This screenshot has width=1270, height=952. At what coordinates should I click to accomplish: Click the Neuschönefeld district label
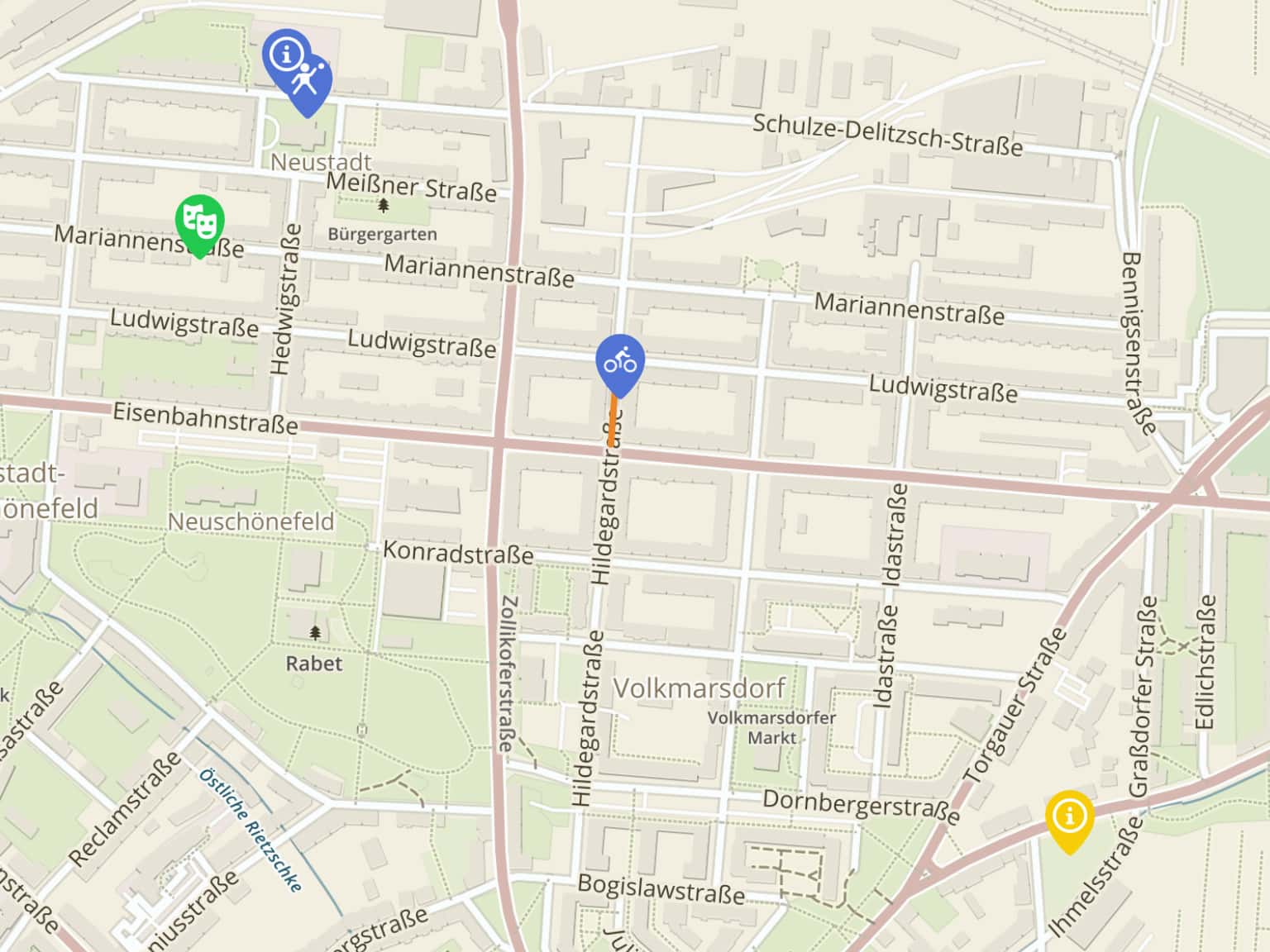[251, 521]
